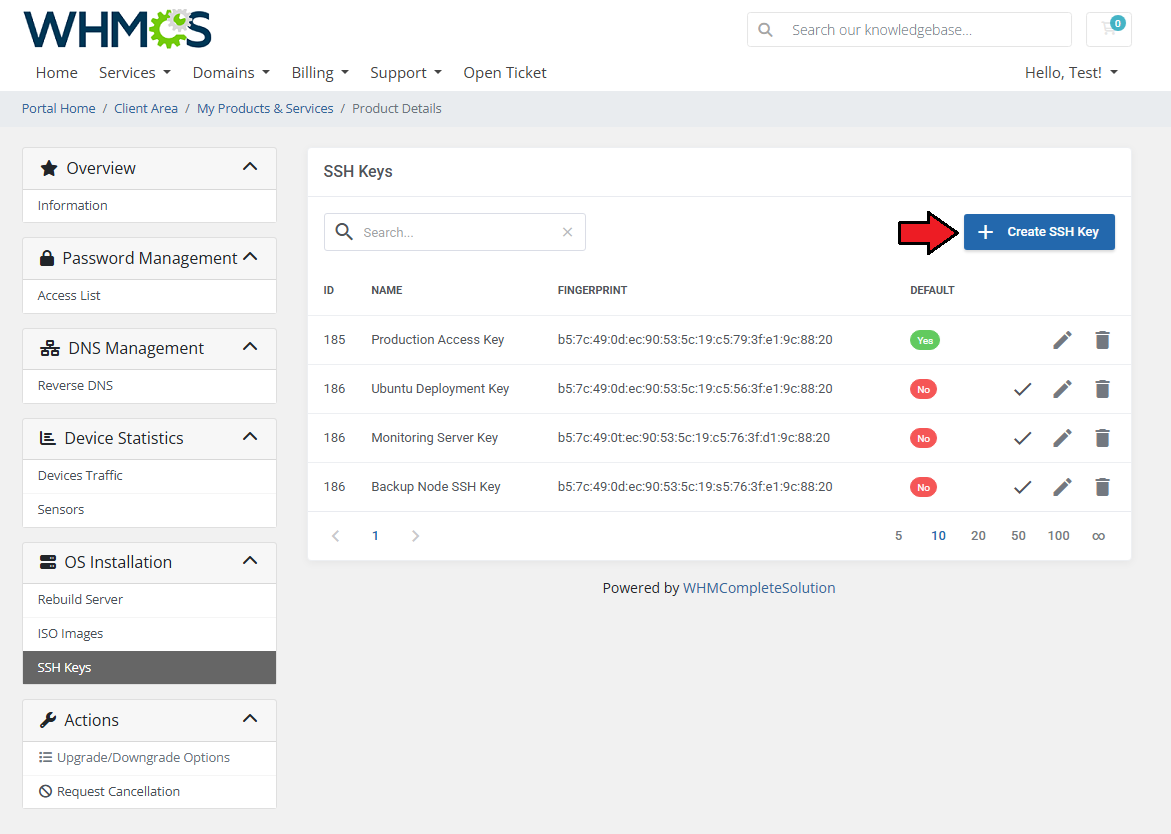Screen dimensions: 1171x834
Task: Clear the SSH keys search field
Action: [568, 232]
